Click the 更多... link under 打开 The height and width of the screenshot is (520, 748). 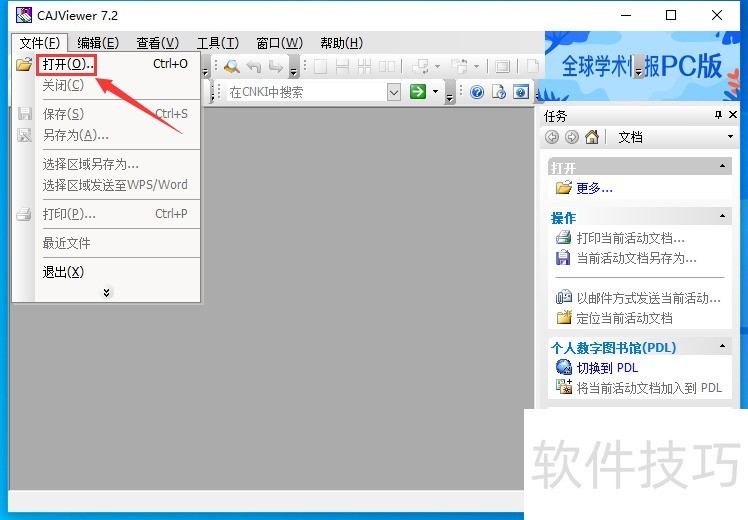[x=594, y=188]
